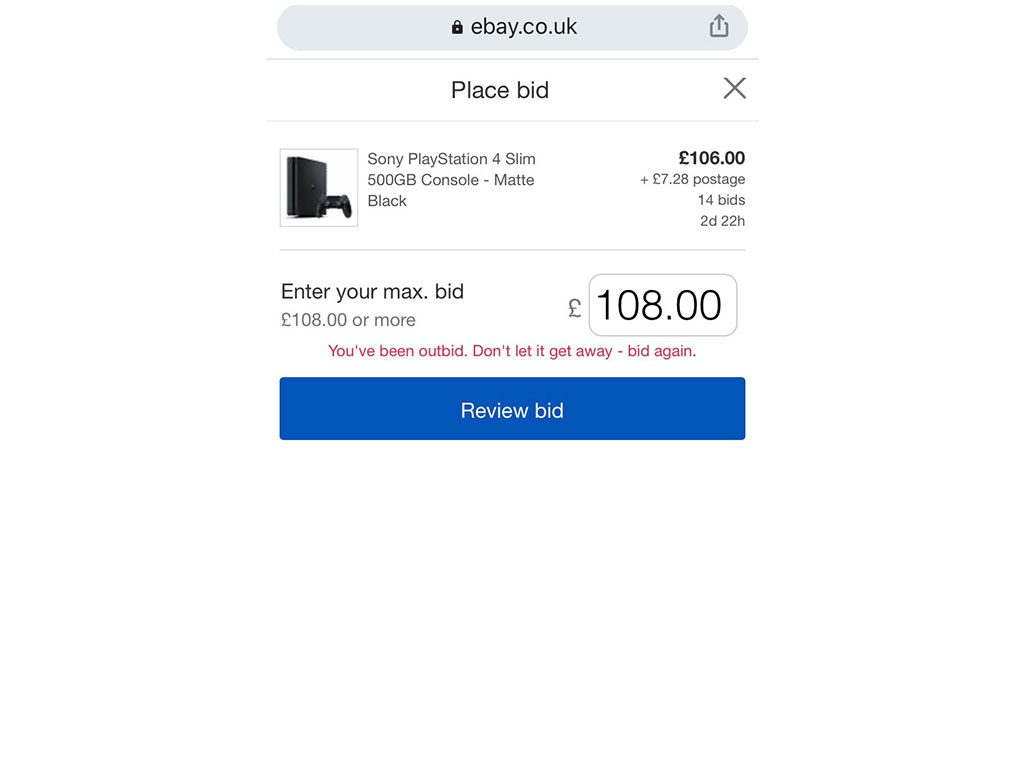
Task: Click the Place bid heading
Action: click(x=500, y=90)
